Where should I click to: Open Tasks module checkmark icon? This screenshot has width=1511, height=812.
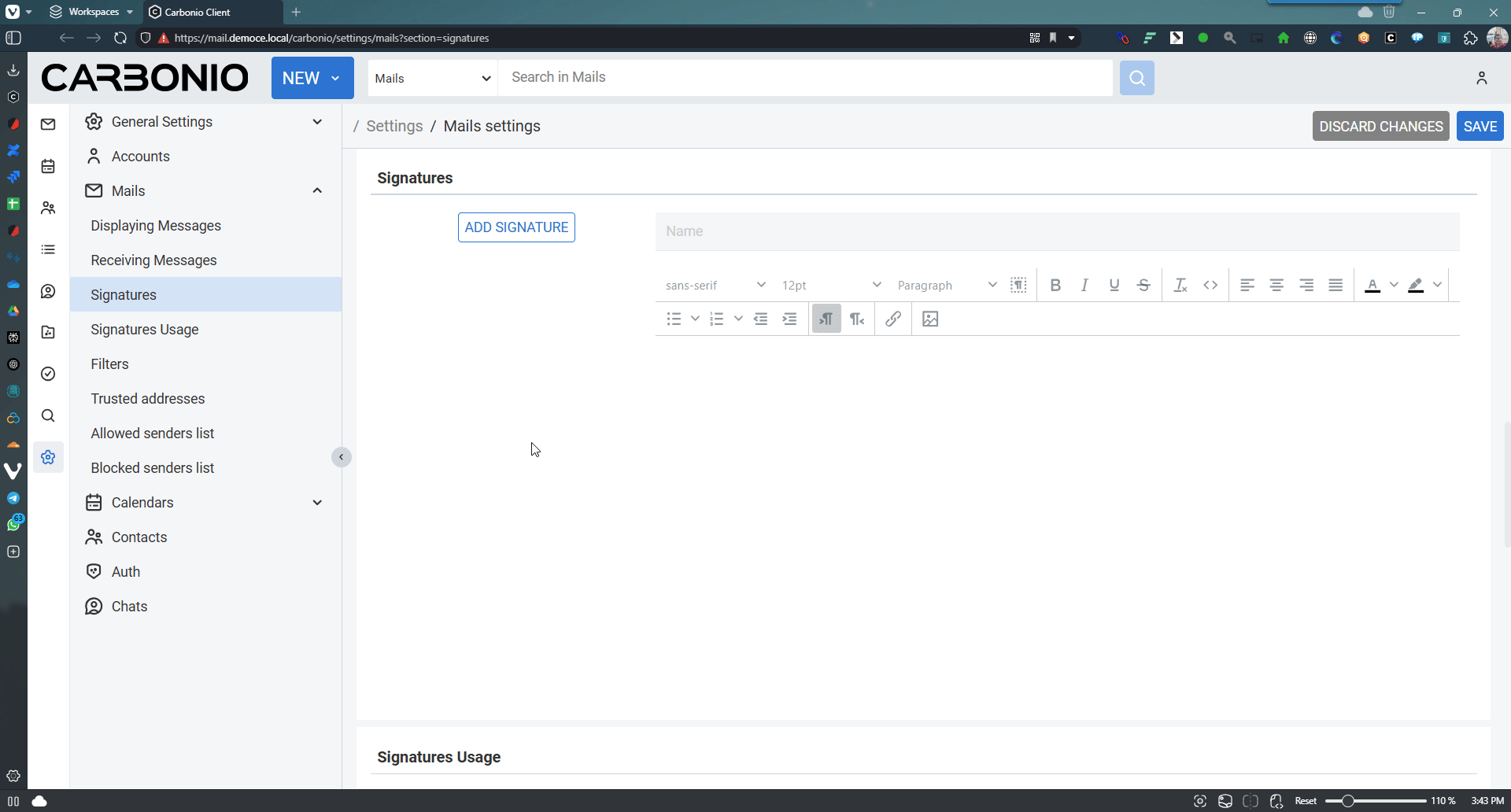[48, 374]
